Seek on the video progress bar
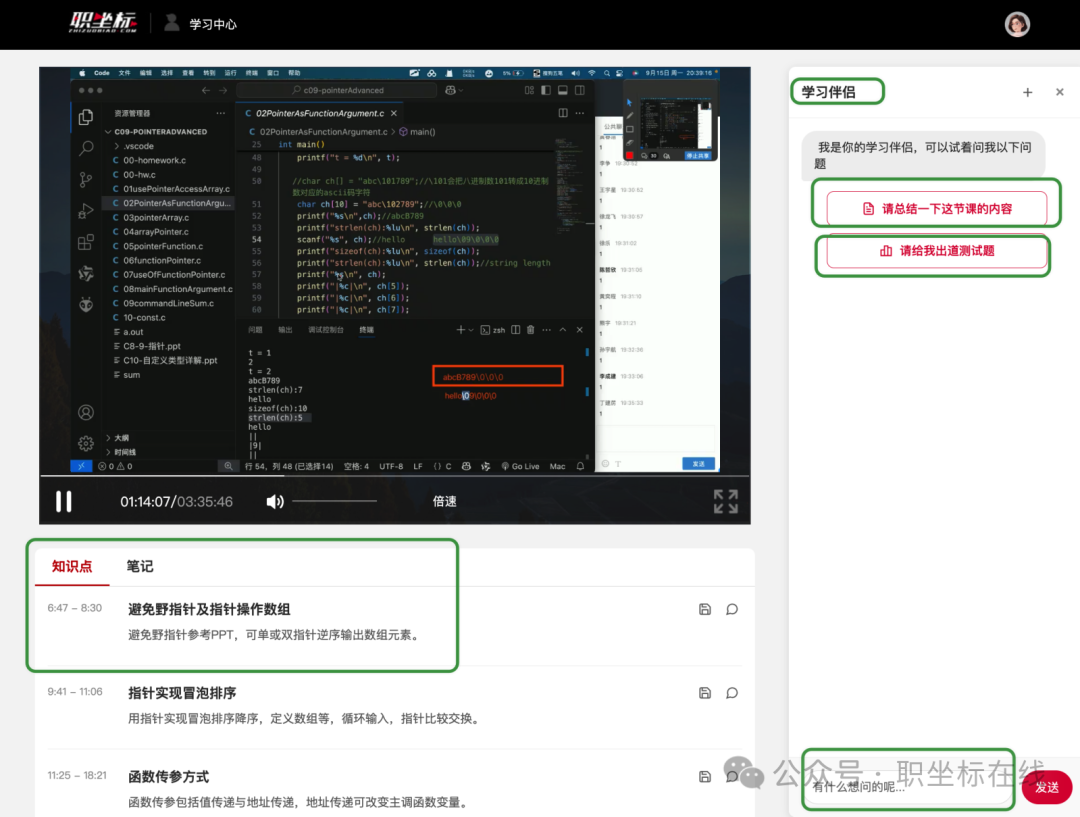Image resolution: width=1080 pixels, height=817 pixels. tap(395, 475)
